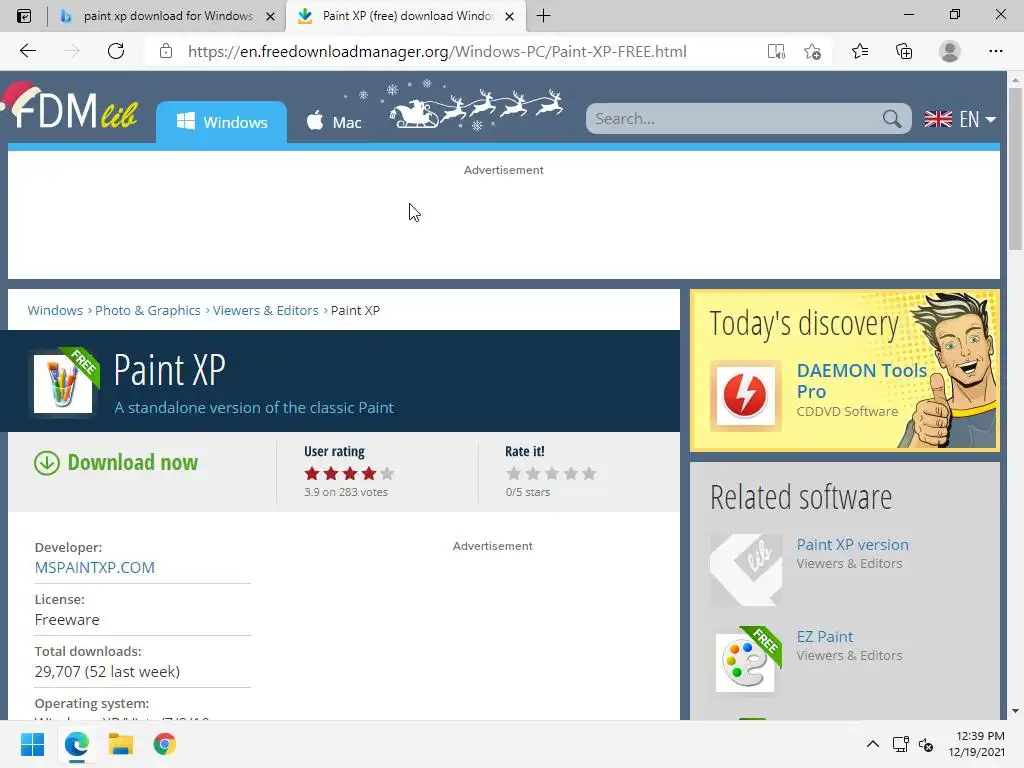This screenshot has height=768, width=1024.
Task: Open Edge Settings and more menu
Action: pyautogui.click(x=995, y=51)
